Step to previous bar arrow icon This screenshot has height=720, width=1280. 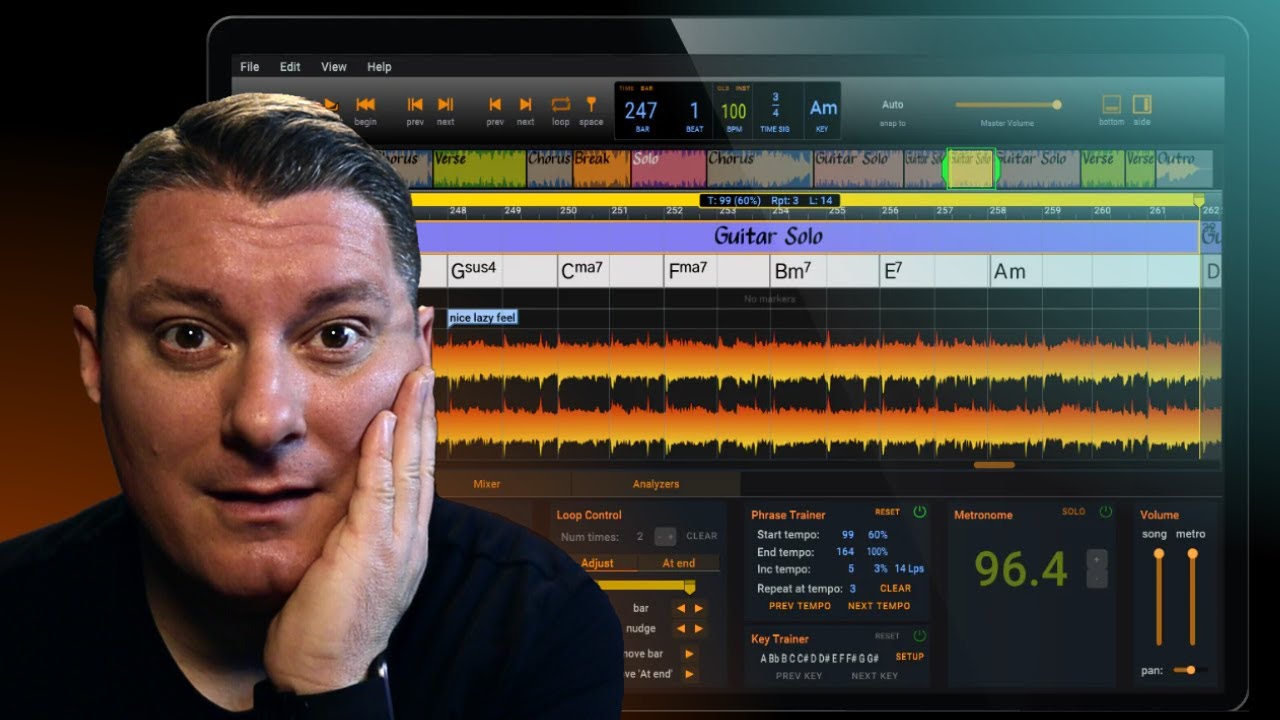tap(495, 104)
